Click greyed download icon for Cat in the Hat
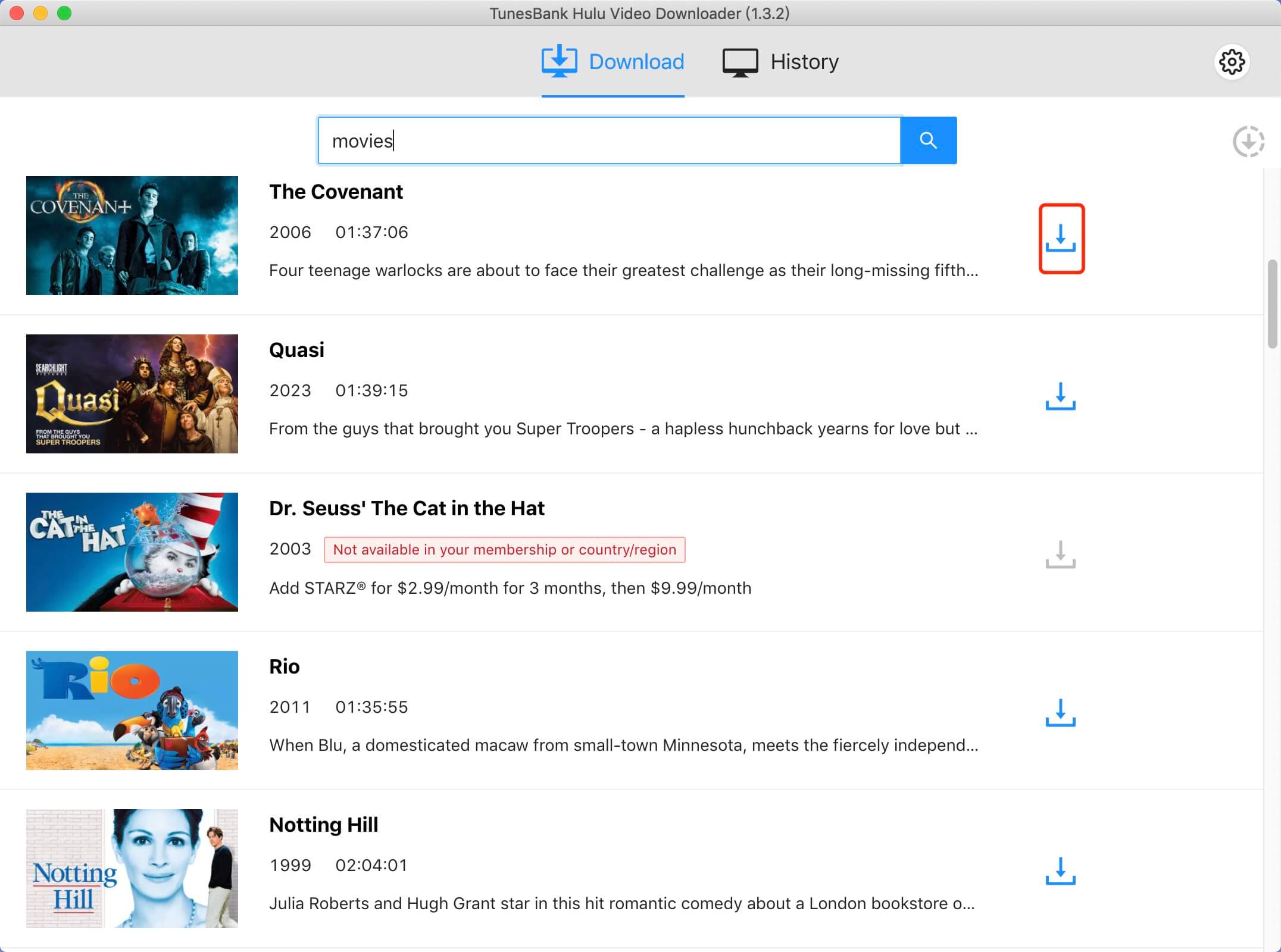Viewport: 1281px width, 952px height. (x=1061, y=555)
